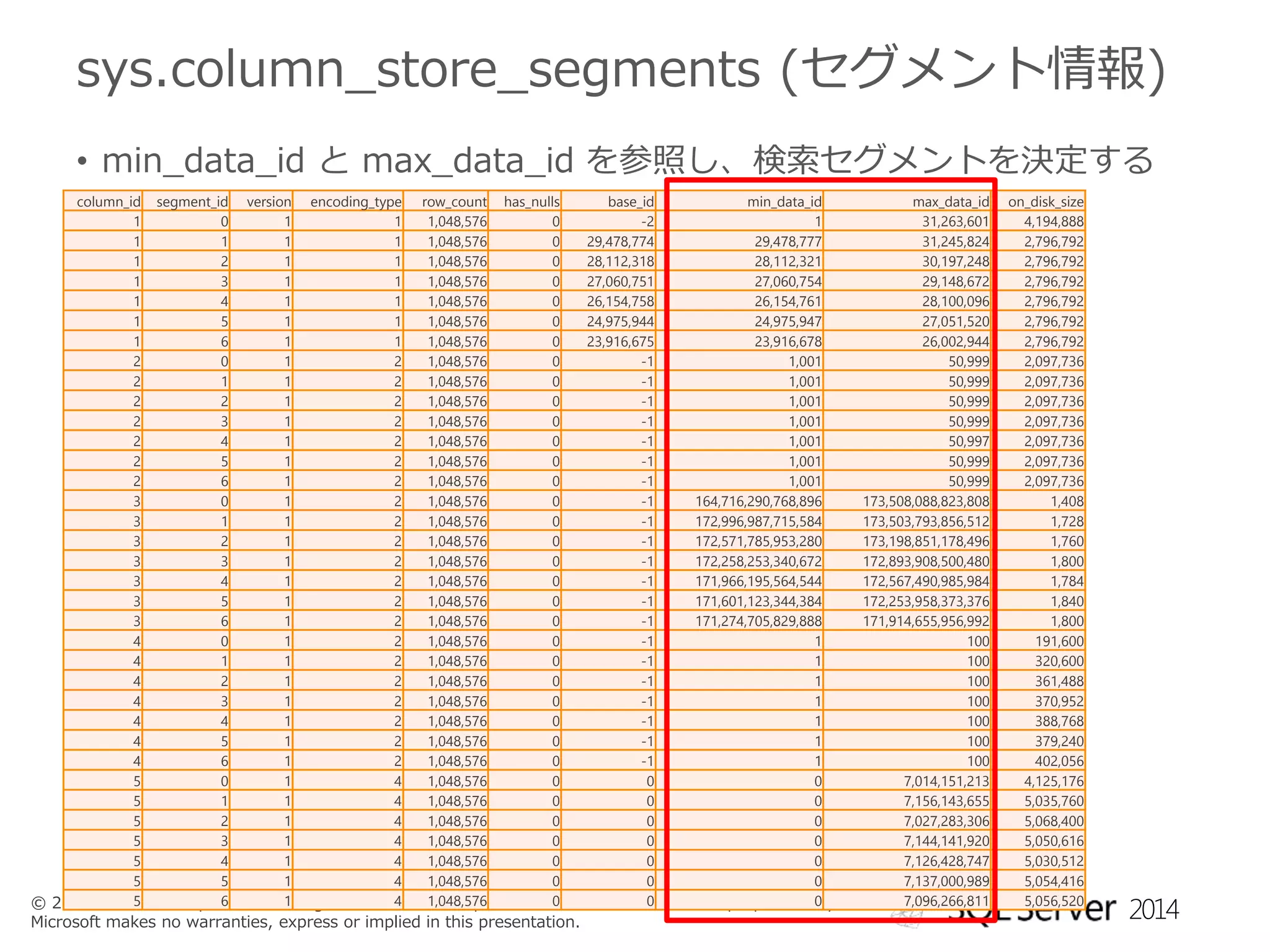Viewport: 1270px width, 952px height.
Task: Click the on_disk_size value 4,194,888
Action: tap(1054, 222)
